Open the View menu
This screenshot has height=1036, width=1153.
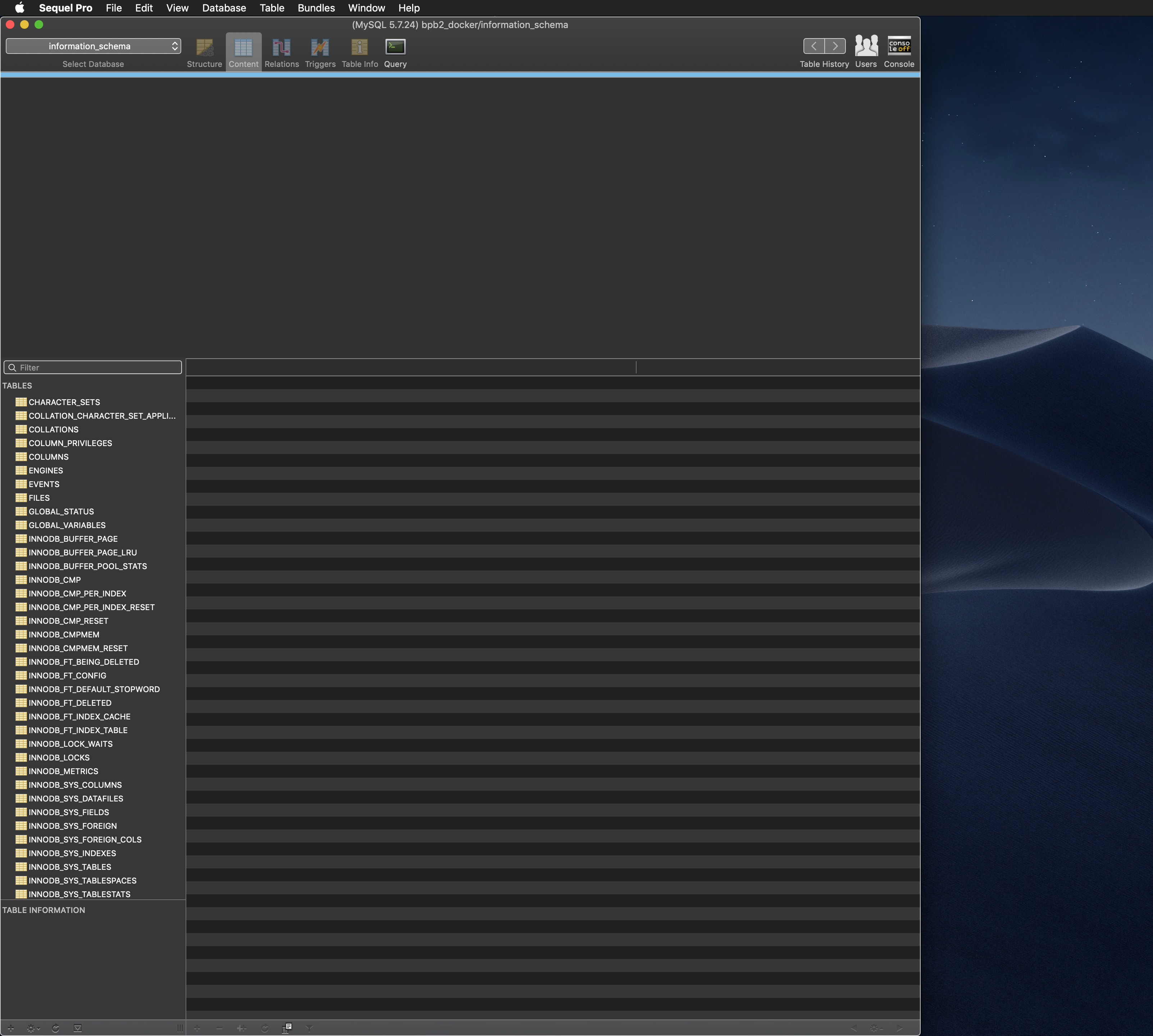[178, 8]
